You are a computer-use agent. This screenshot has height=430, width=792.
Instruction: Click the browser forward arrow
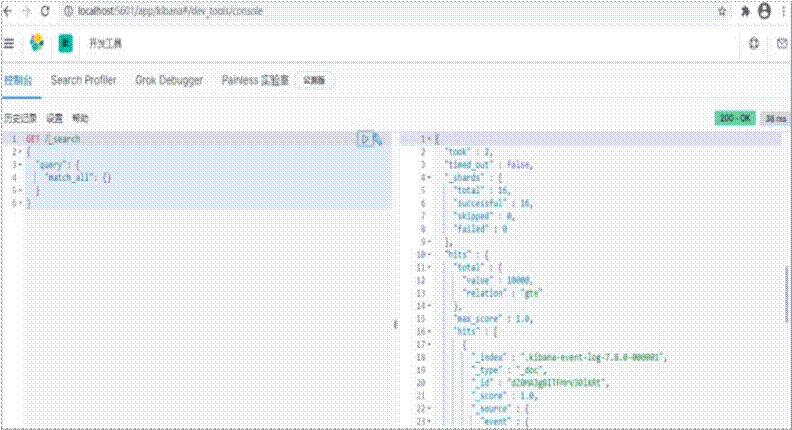(x=26, y=11)
